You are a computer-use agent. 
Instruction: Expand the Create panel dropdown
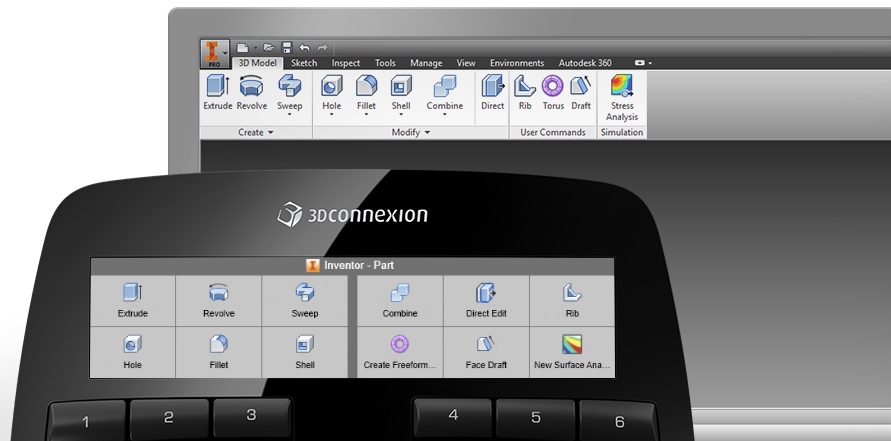[270, 132]
